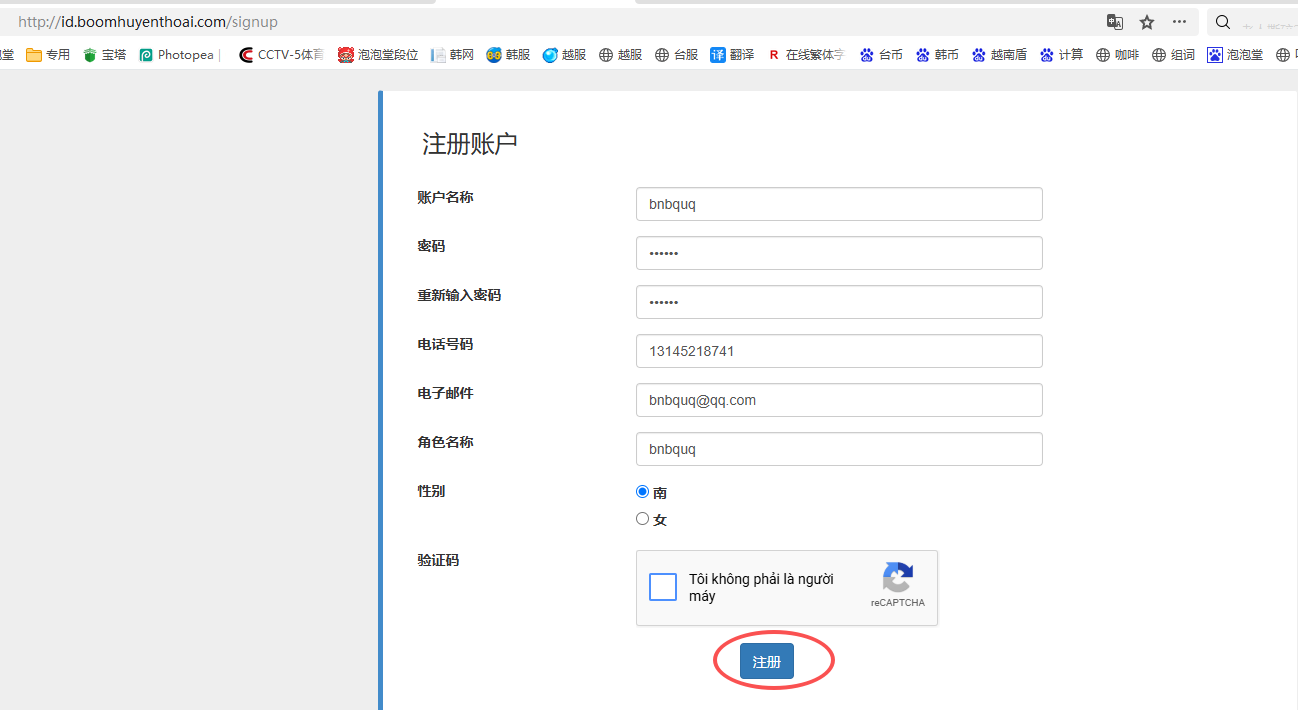Focus the 重新输入密码 field
1298x710 pixels.
(x=839, y=302)
